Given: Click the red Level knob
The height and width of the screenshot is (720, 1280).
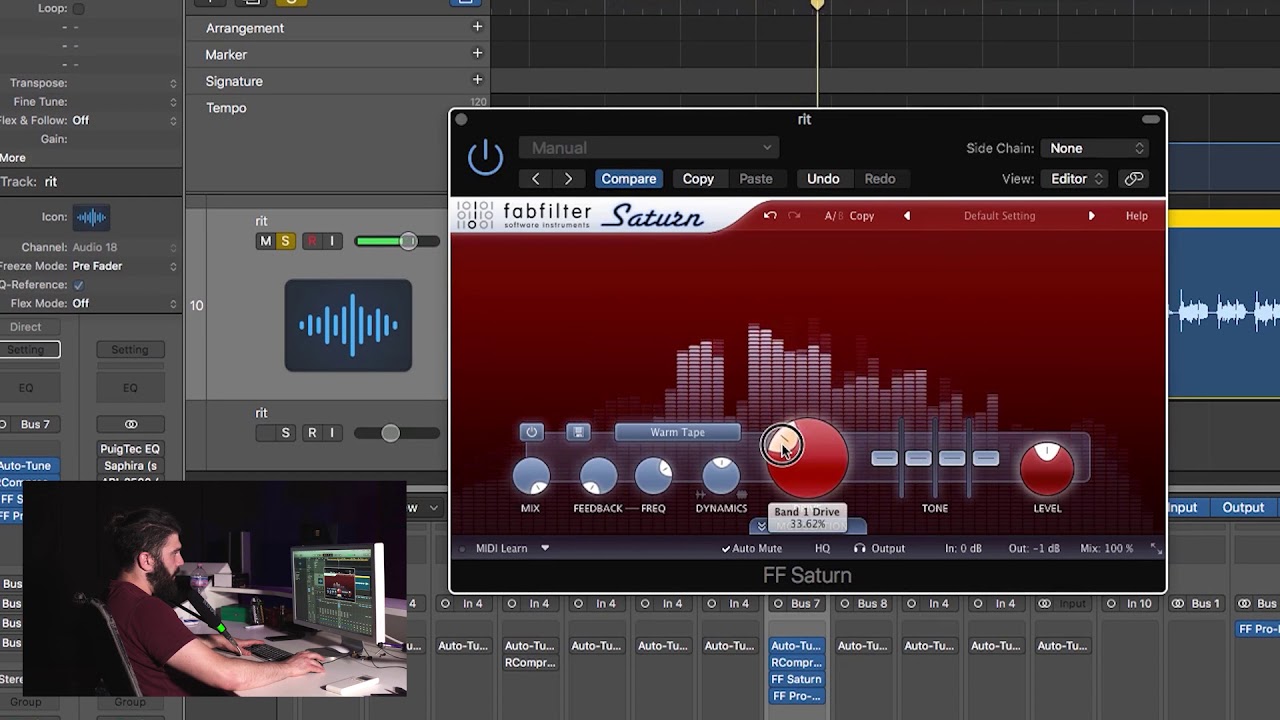Looking at the screenshot, I should [1047, 468].
